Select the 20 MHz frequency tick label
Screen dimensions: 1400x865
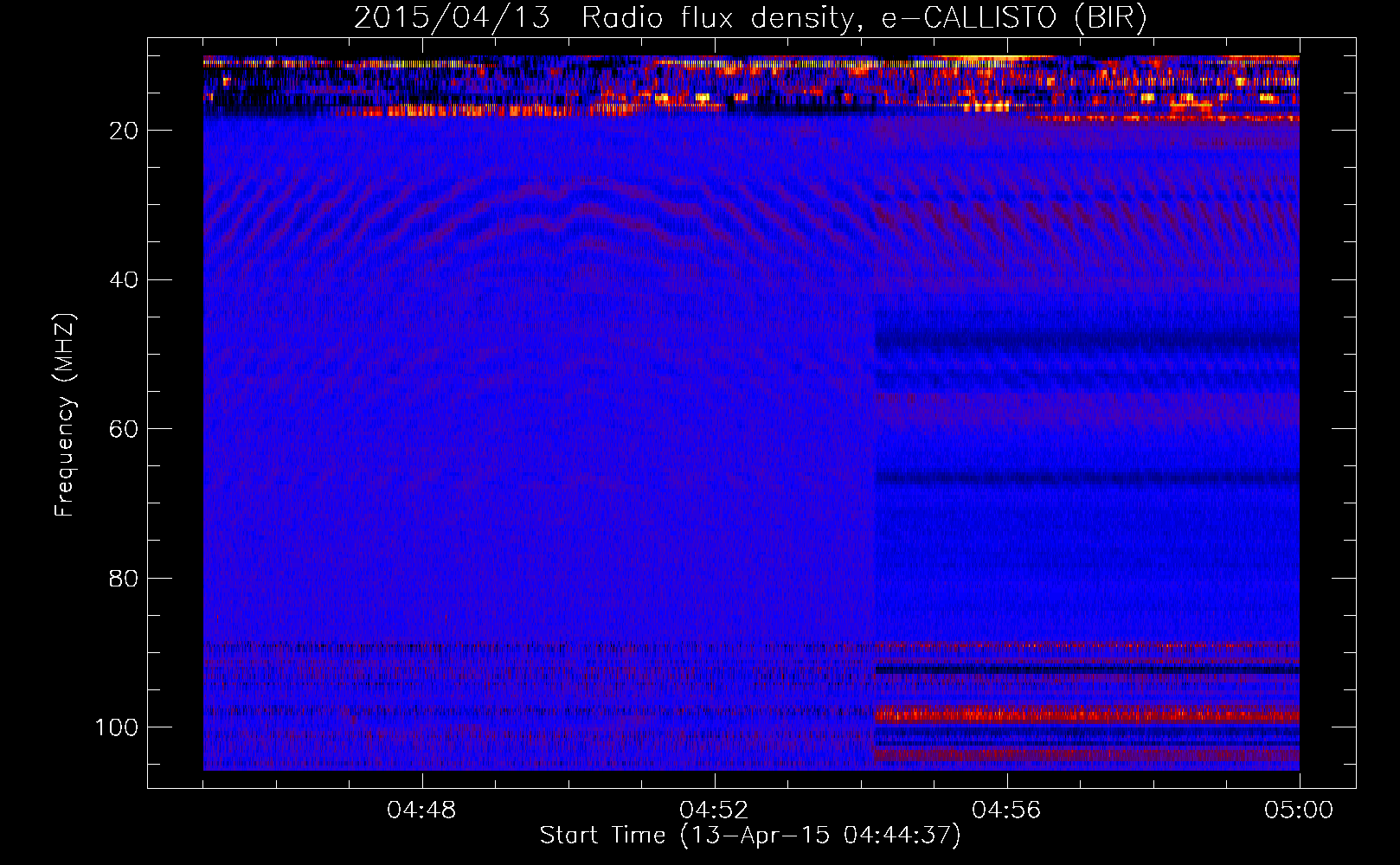pyautogui.click(x=125, y=131)
